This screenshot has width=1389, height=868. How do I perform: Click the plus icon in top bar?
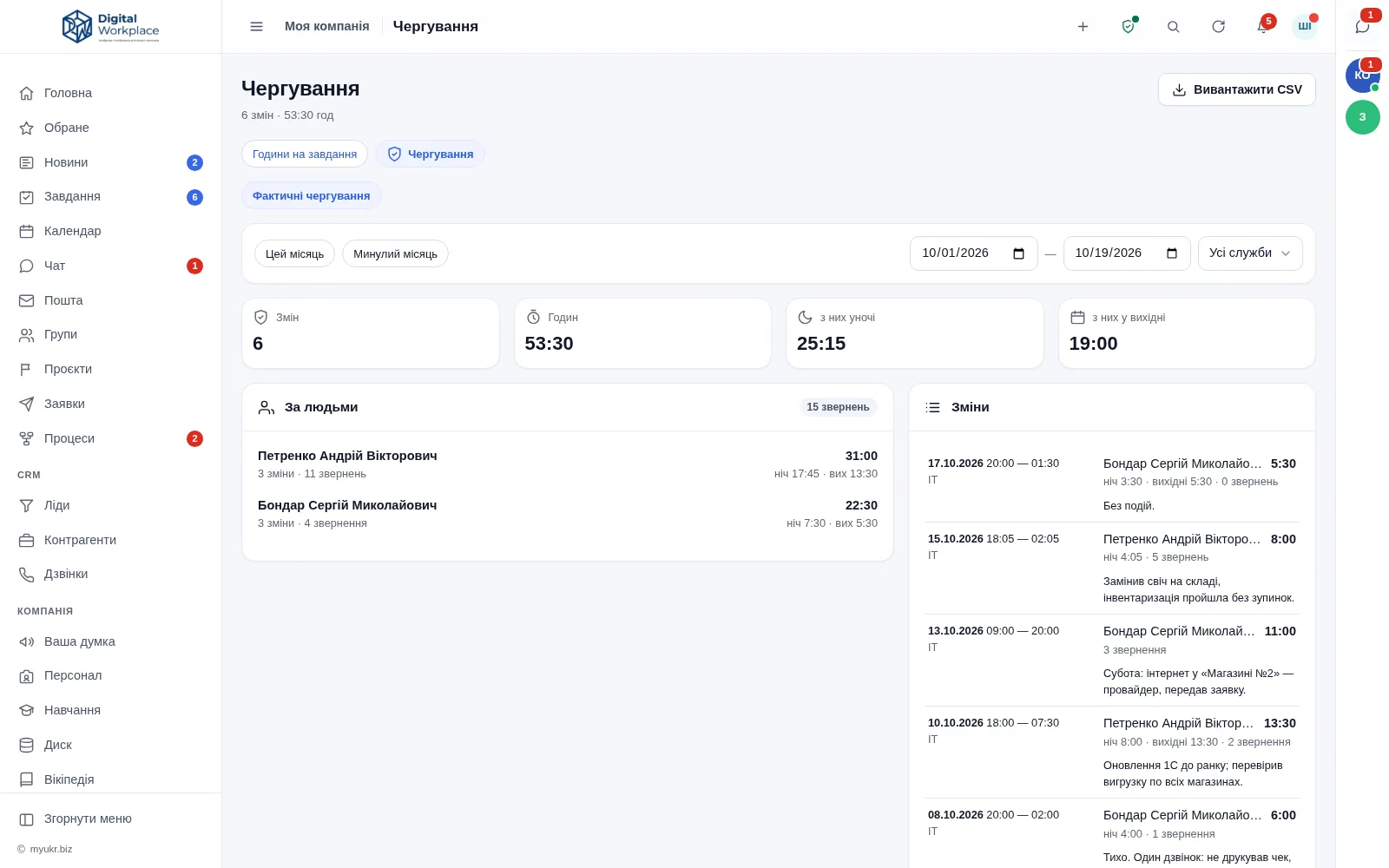1083,27
